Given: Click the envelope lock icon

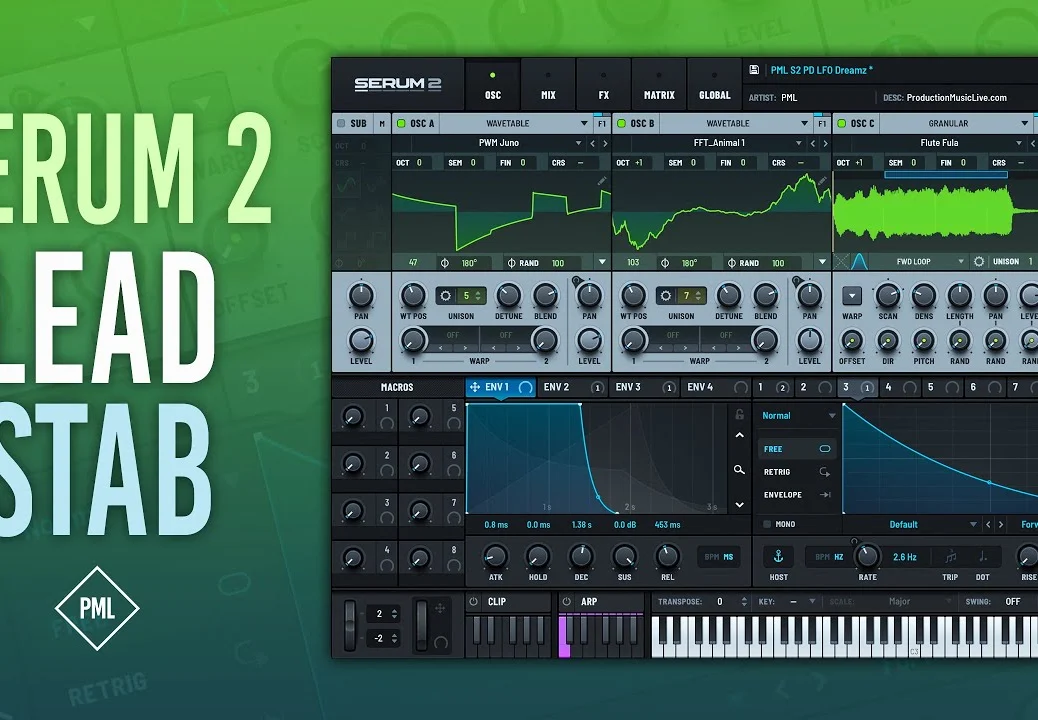Looking at the screenshot, I should pyautogui.click(x=739, y=414).
